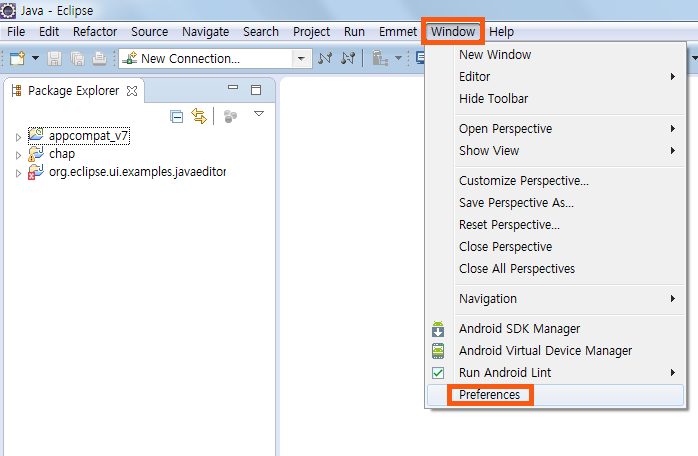
Task: Click the second disconnect toolbar icon
Action: 348,58
